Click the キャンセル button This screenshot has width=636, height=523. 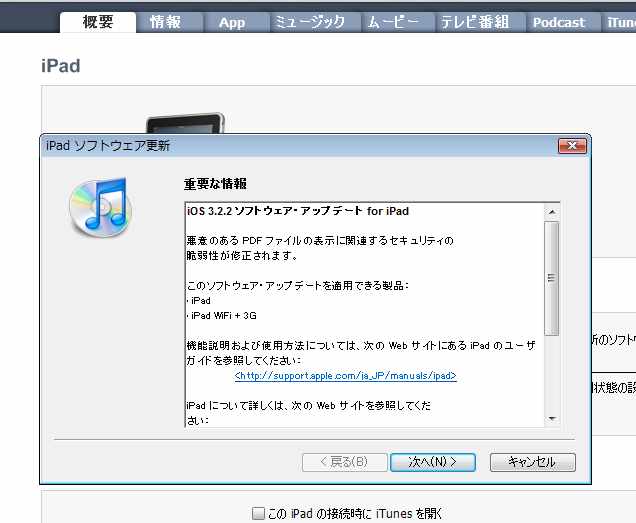pyautogui.click(x=533, y=462)
